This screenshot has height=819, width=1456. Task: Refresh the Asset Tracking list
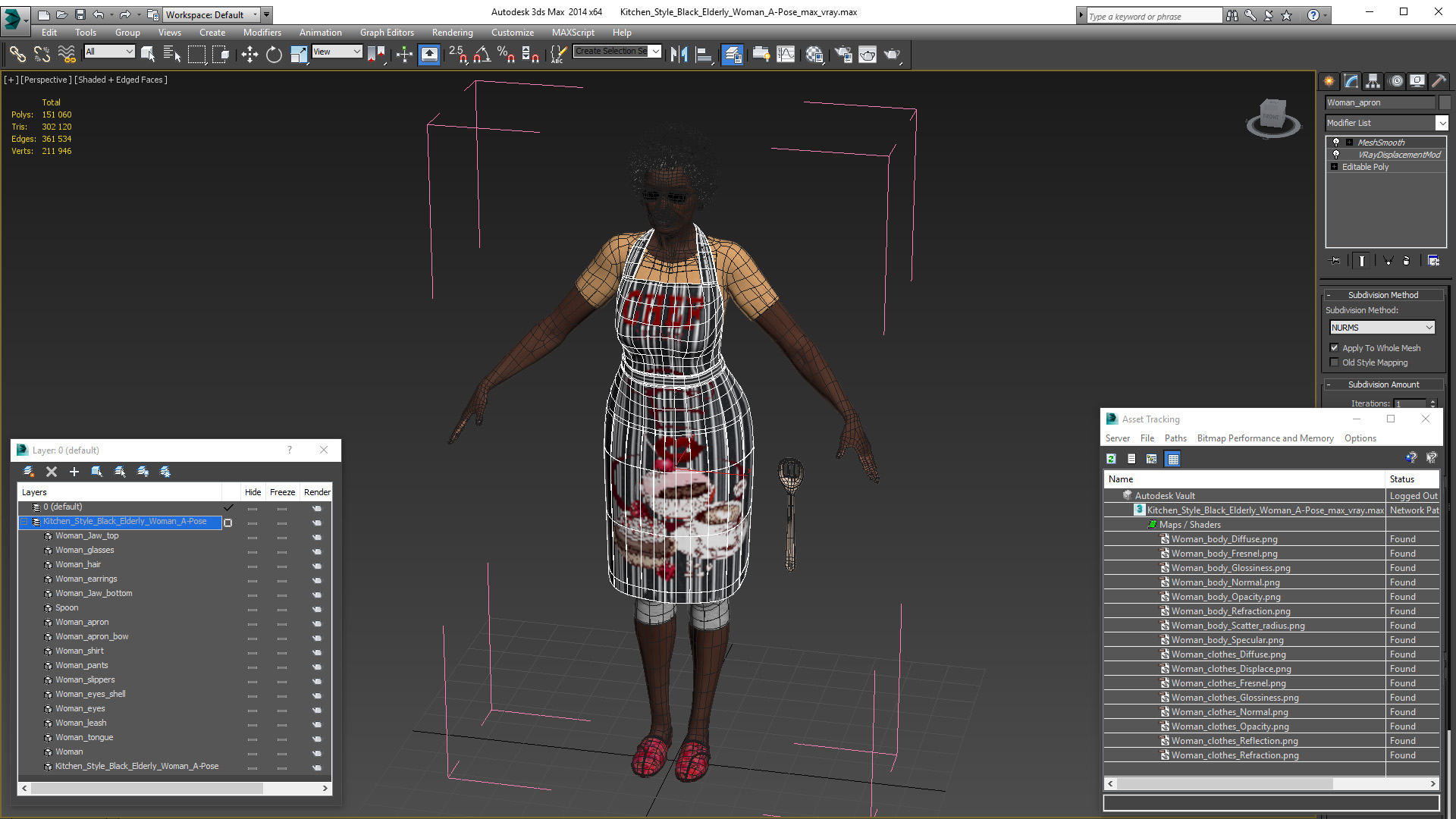click(1111, 459)
